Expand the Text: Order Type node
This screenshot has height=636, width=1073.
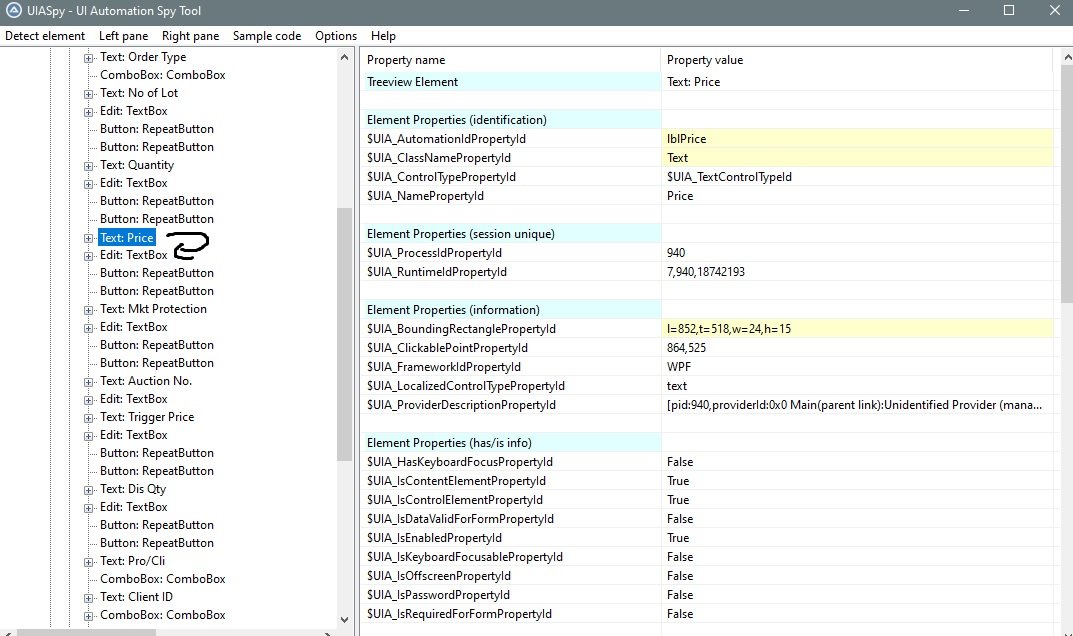tap(88, 58)
